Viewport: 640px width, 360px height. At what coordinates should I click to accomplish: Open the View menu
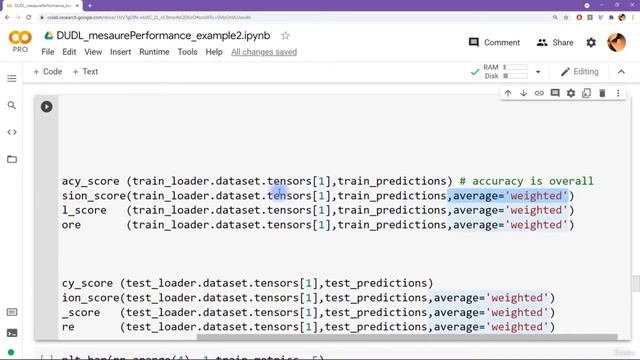pos(93,52)
